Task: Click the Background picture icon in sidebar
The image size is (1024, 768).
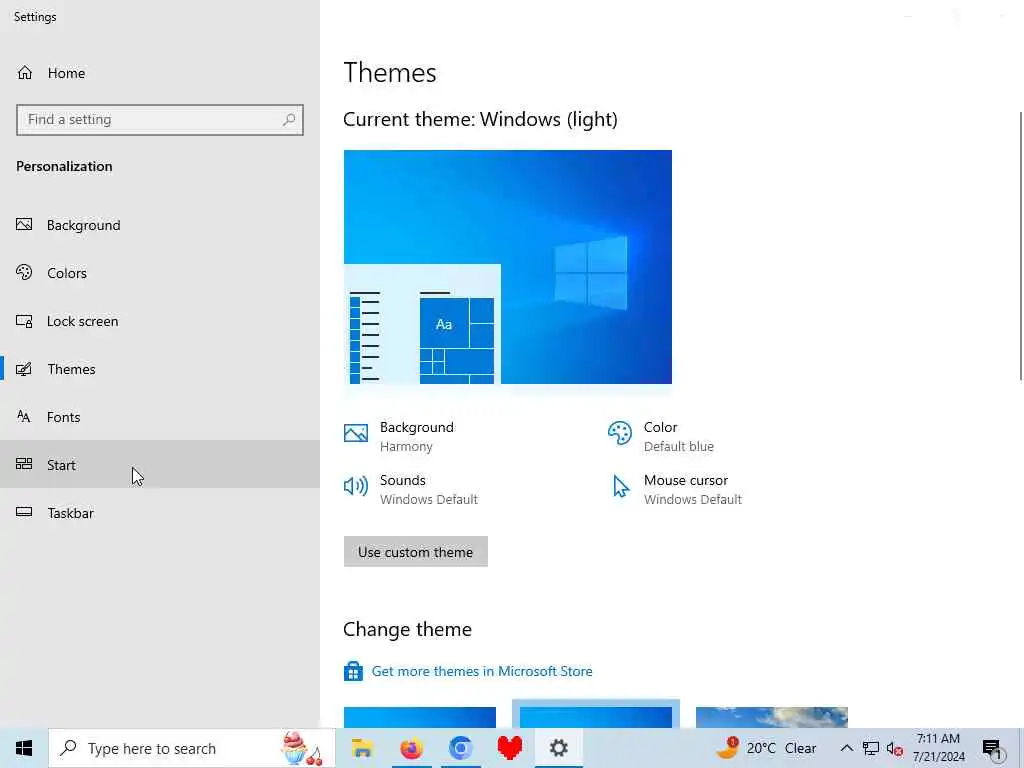Action: 24,225
